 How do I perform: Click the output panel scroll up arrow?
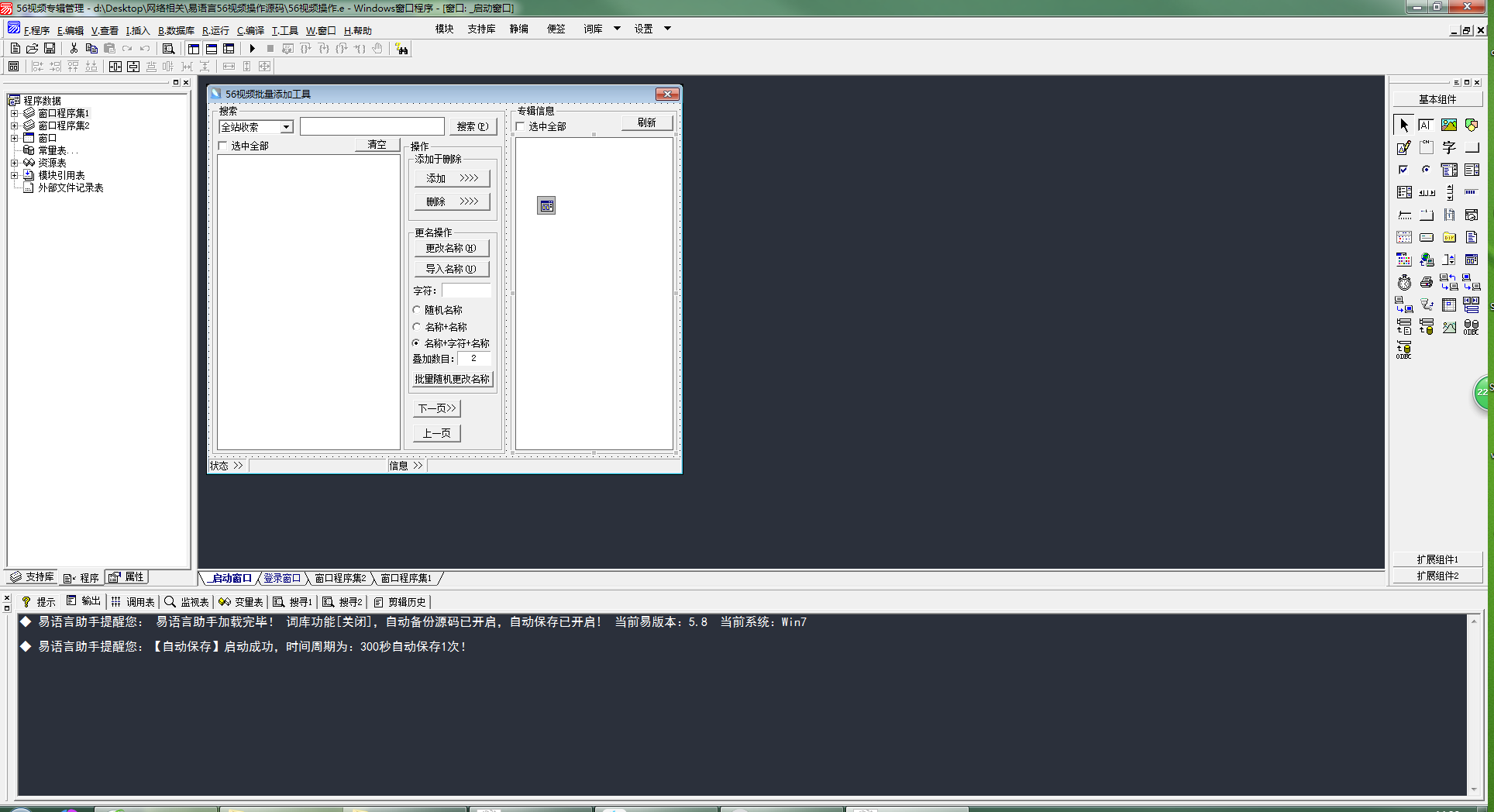pyautogui.click(x=1473, y=621)
